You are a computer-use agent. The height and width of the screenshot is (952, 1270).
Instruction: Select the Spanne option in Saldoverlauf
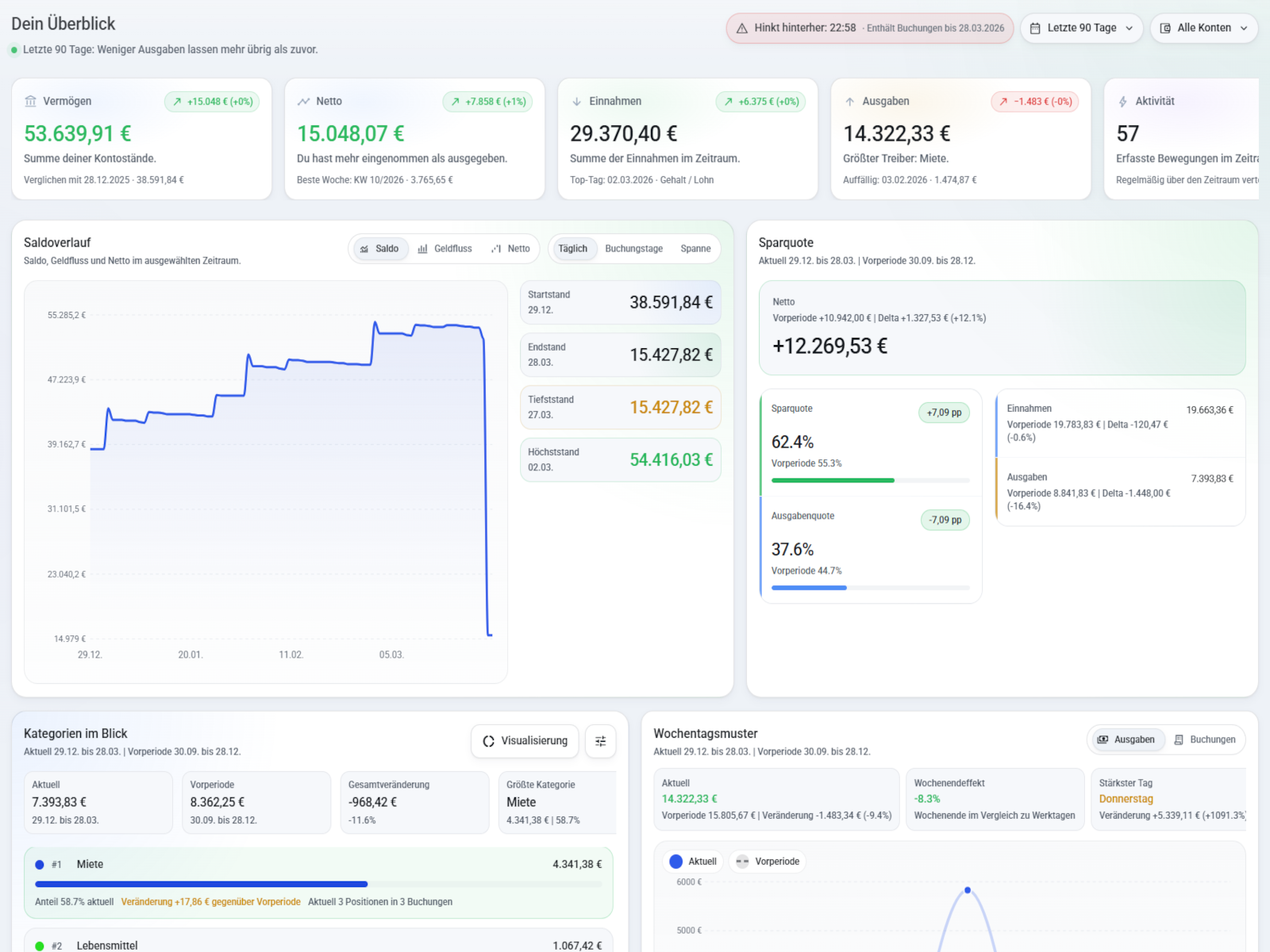click(x=695, y=249)
